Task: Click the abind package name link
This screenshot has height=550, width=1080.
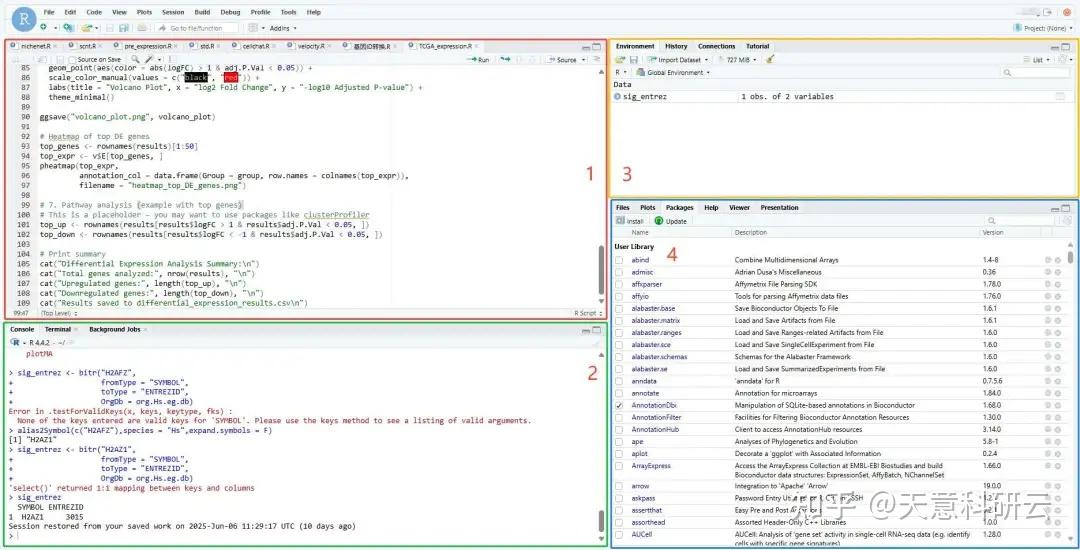Action: [639, 260]
